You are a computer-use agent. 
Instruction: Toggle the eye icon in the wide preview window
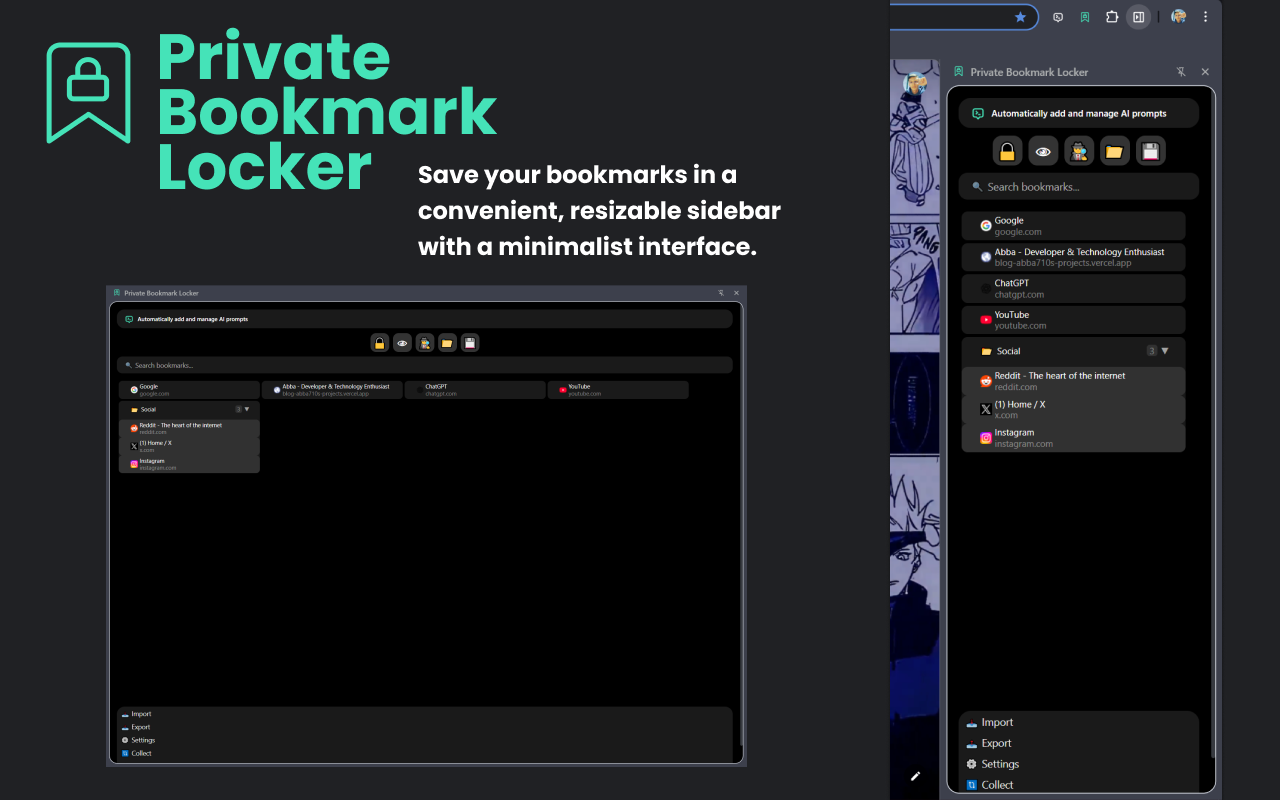pos(402,343)
